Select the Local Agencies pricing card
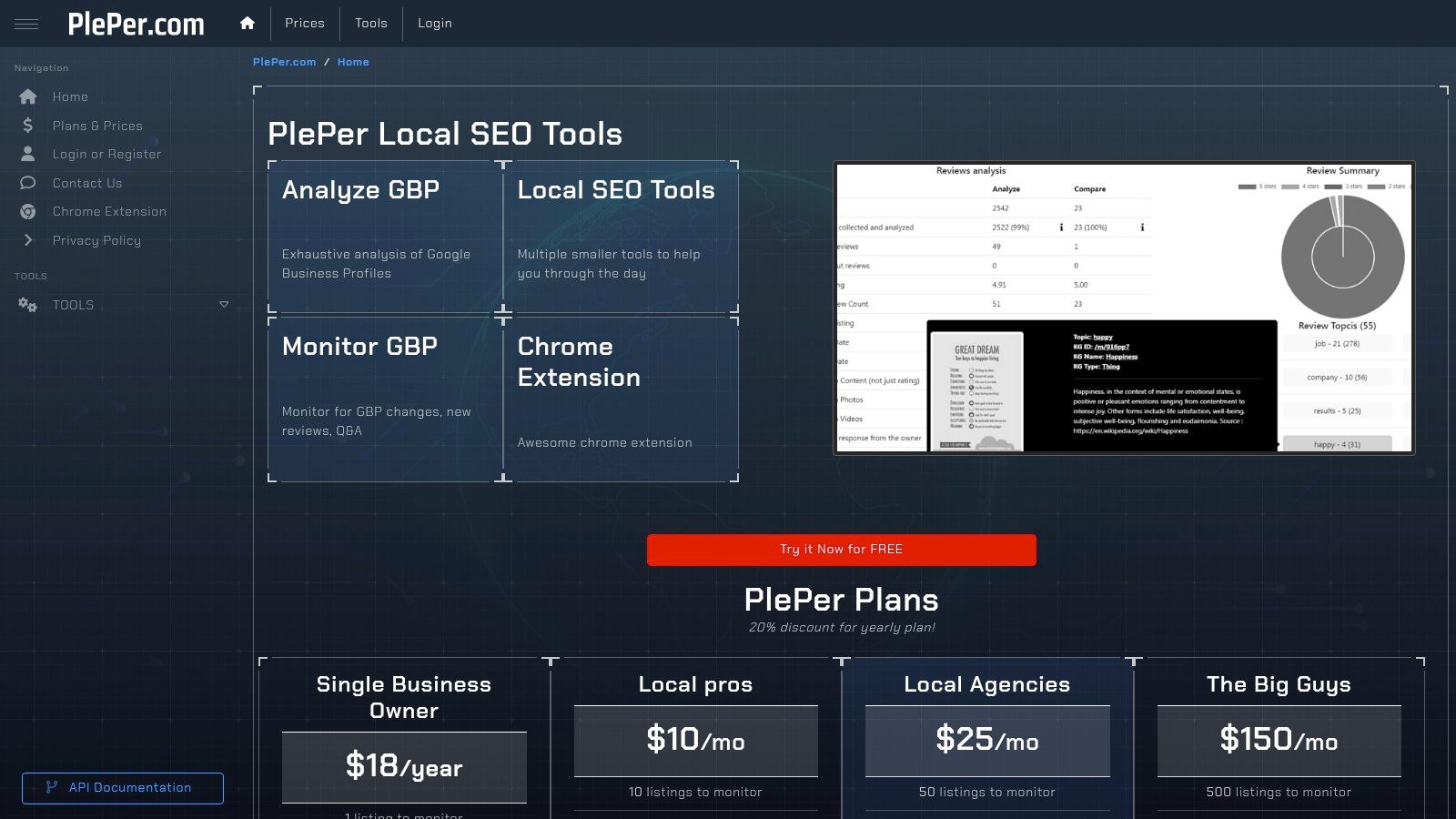The width and height of the screenshot is (1456, 819). [x=986, y=733]
